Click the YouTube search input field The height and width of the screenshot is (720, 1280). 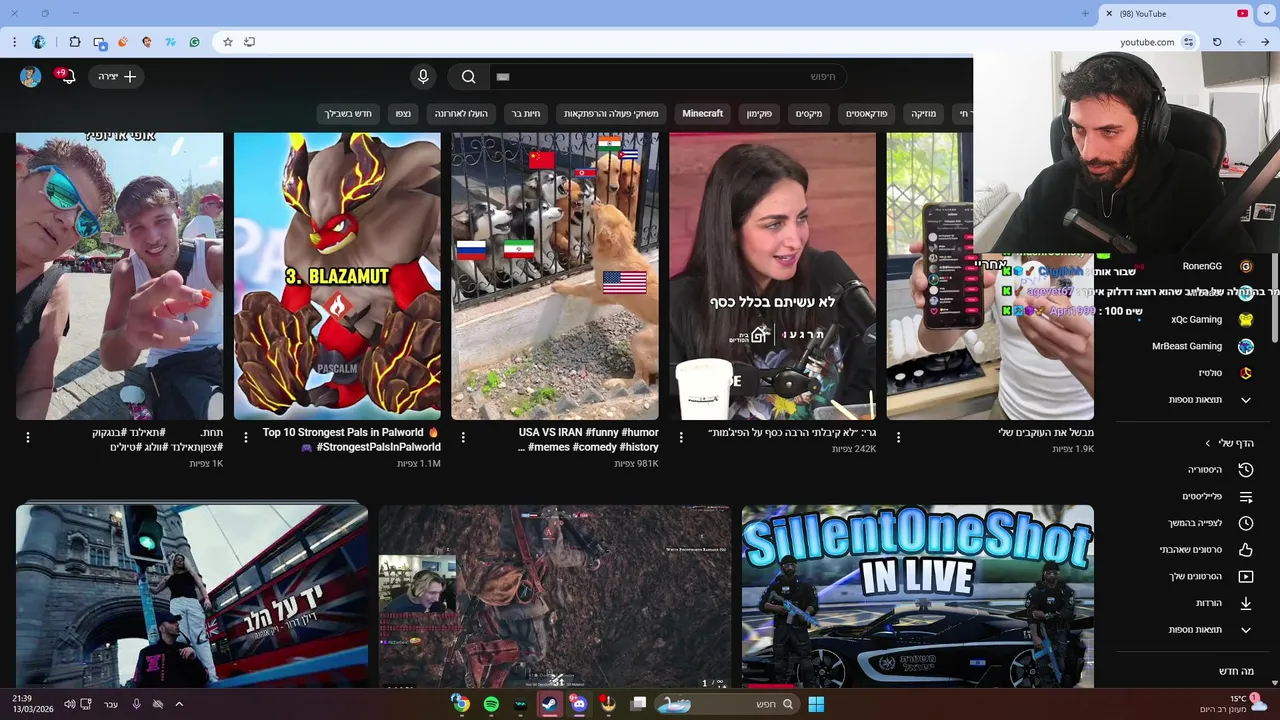670,76
